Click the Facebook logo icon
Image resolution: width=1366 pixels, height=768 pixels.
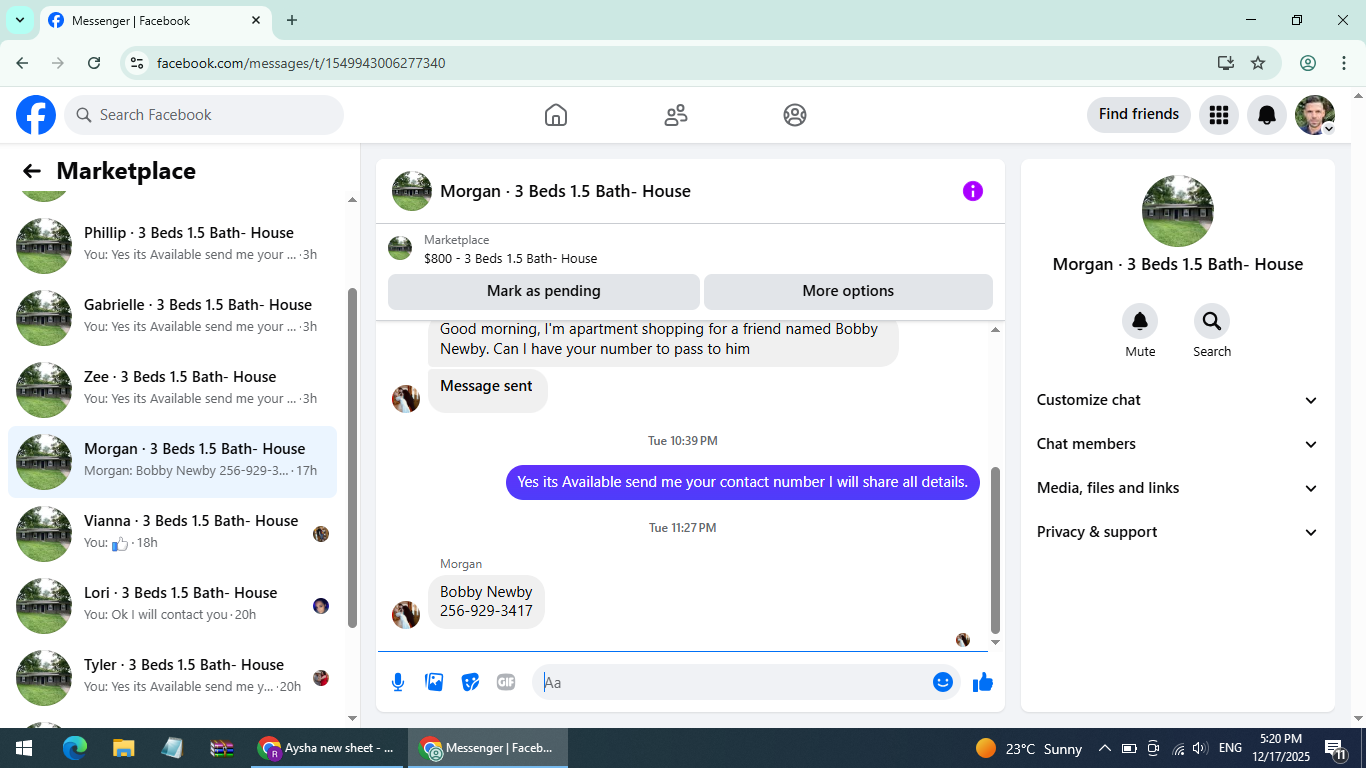coord(36,115)
